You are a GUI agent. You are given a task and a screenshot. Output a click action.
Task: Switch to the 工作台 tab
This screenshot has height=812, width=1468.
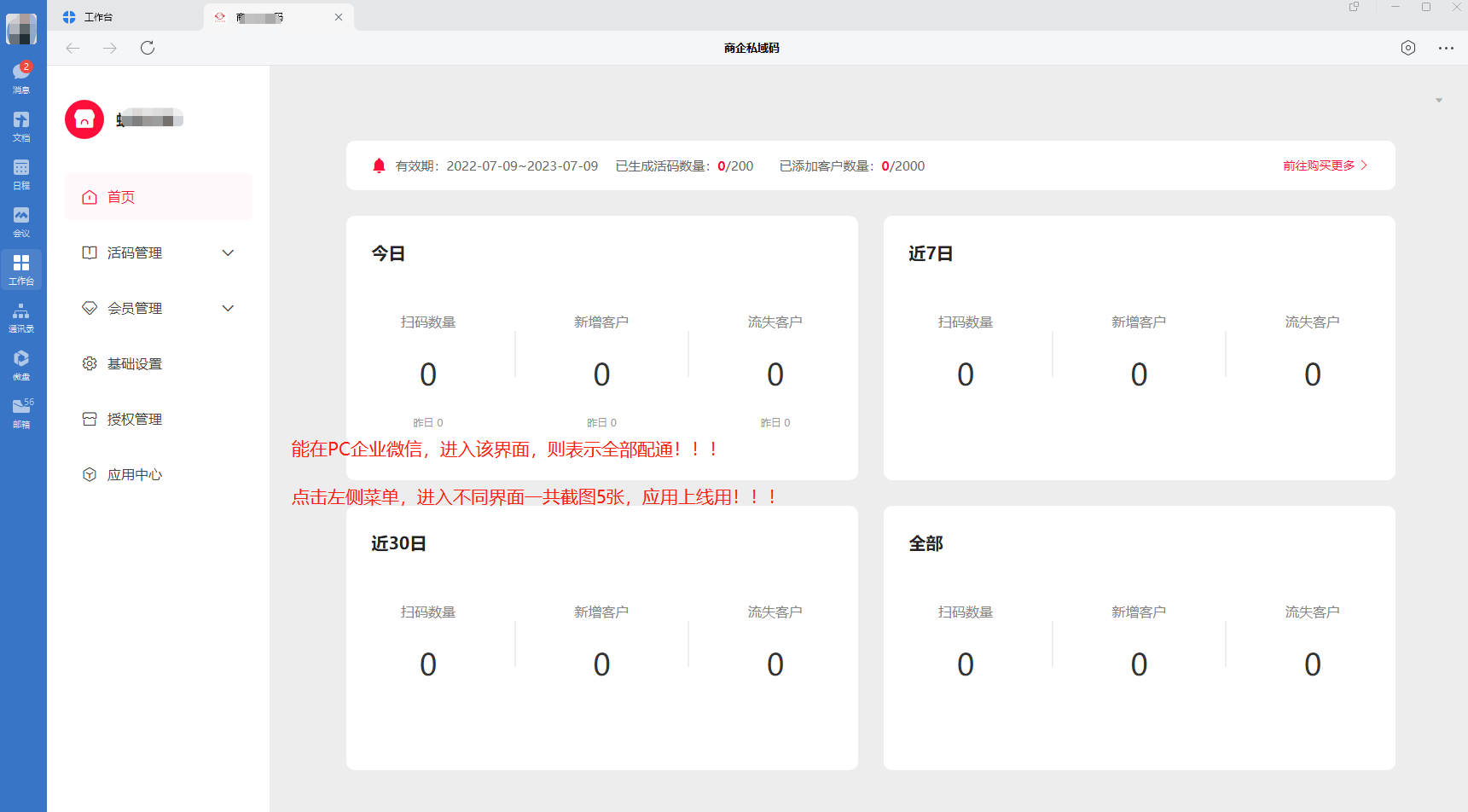click(98, 17)
